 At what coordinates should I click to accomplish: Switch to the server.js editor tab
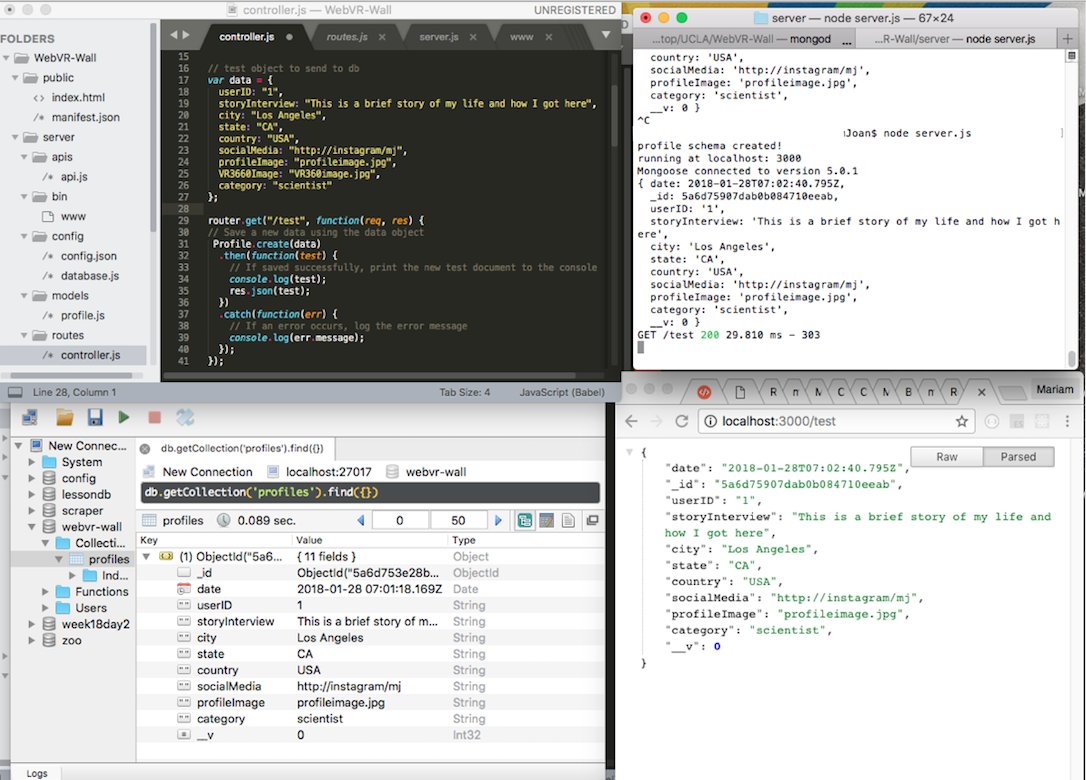tap(439, 37)
